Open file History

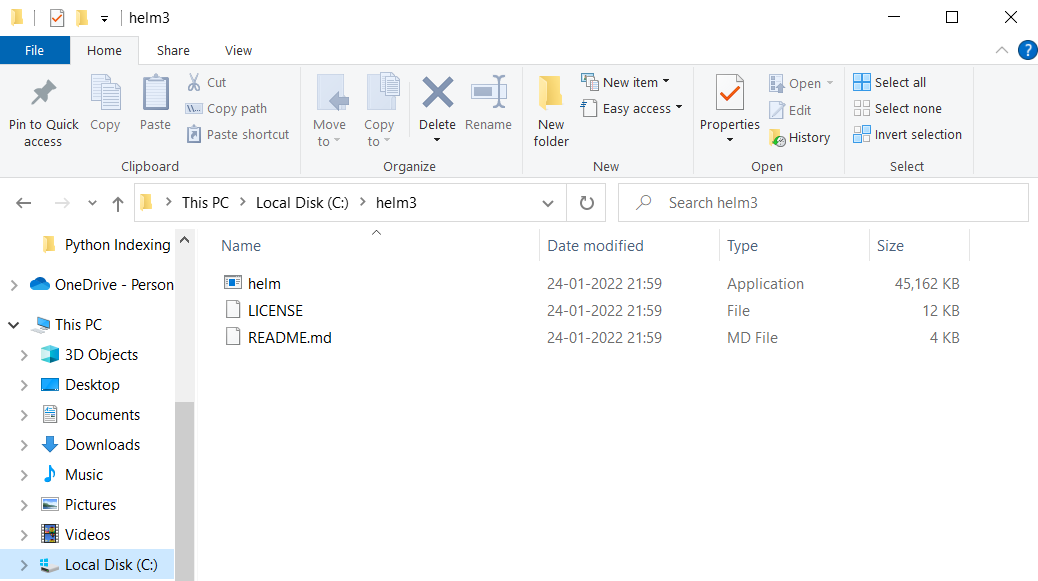point(800,138)
